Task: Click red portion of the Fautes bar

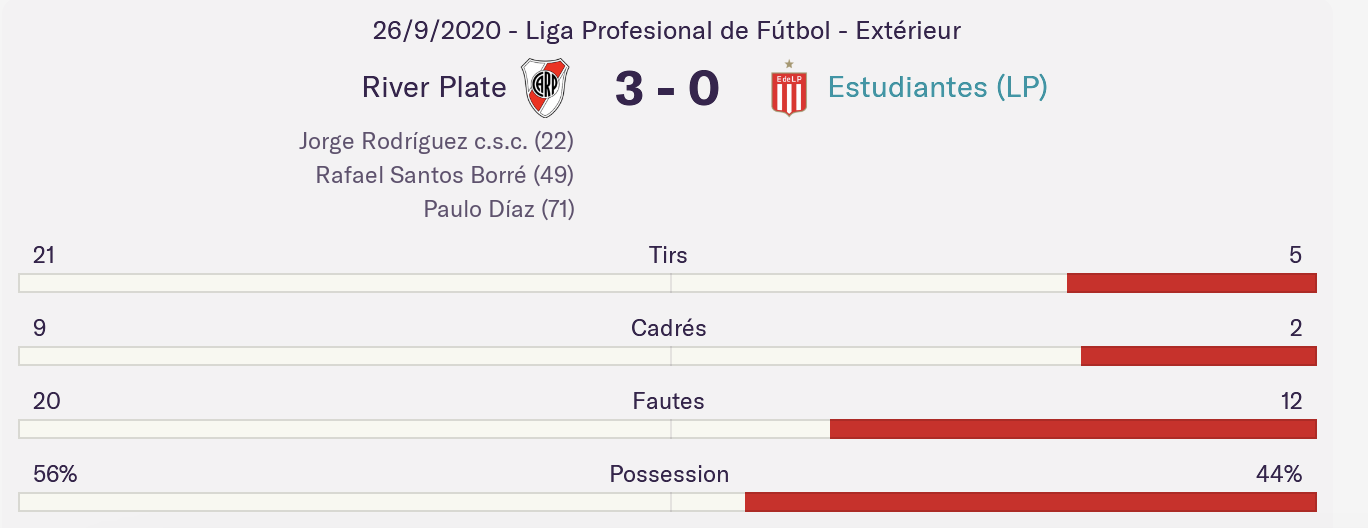Action: [1073, 429]
